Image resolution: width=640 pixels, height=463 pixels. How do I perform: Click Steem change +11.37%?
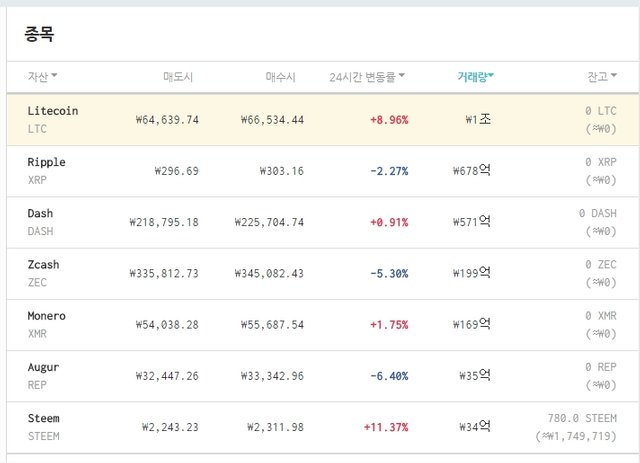[x=386, y=427]
